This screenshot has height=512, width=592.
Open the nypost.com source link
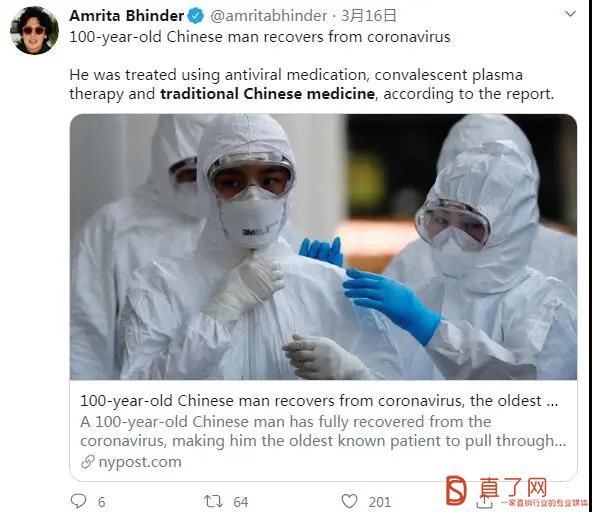(x=140, y=462)
